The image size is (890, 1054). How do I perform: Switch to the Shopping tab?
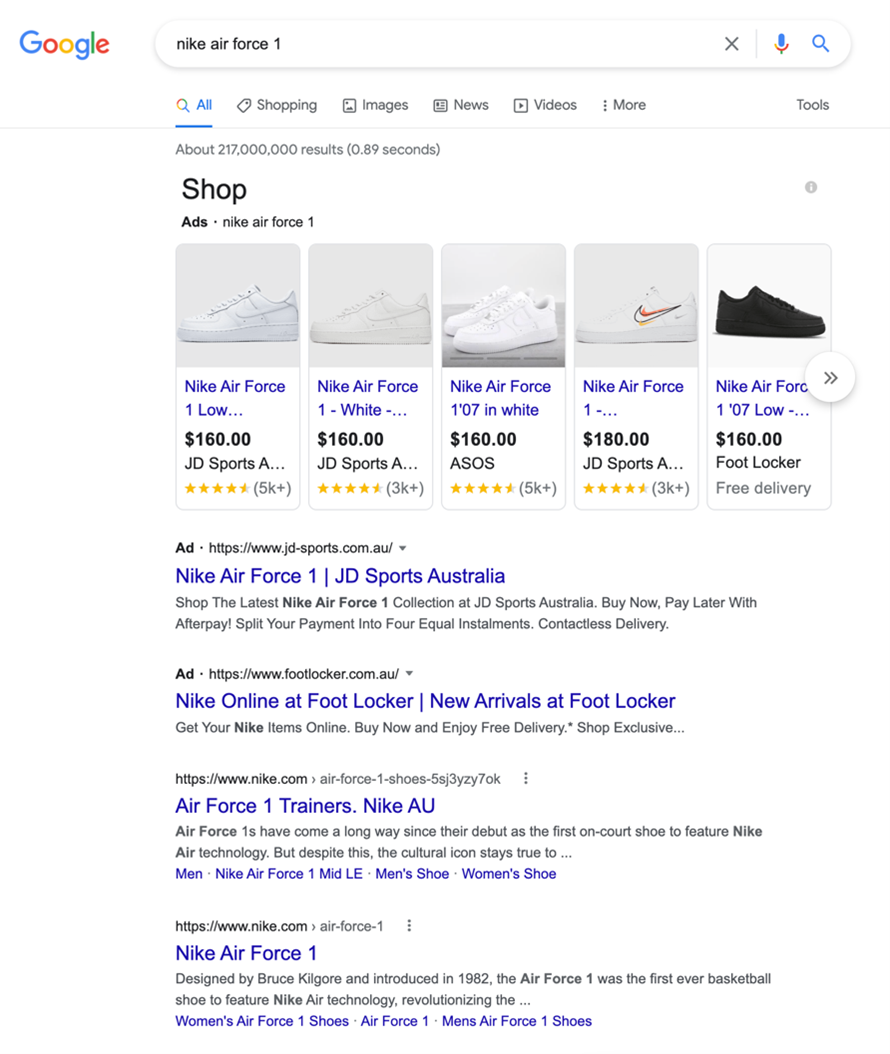(x=277, y=105)
